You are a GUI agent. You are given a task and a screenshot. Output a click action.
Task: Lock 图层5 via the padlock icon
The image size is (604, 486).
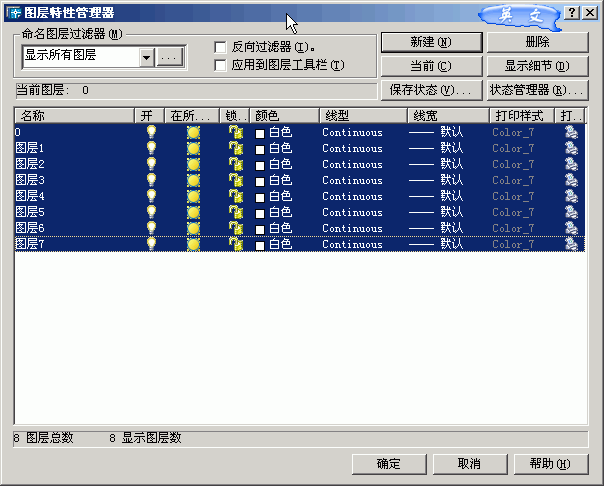click(236, 212)
